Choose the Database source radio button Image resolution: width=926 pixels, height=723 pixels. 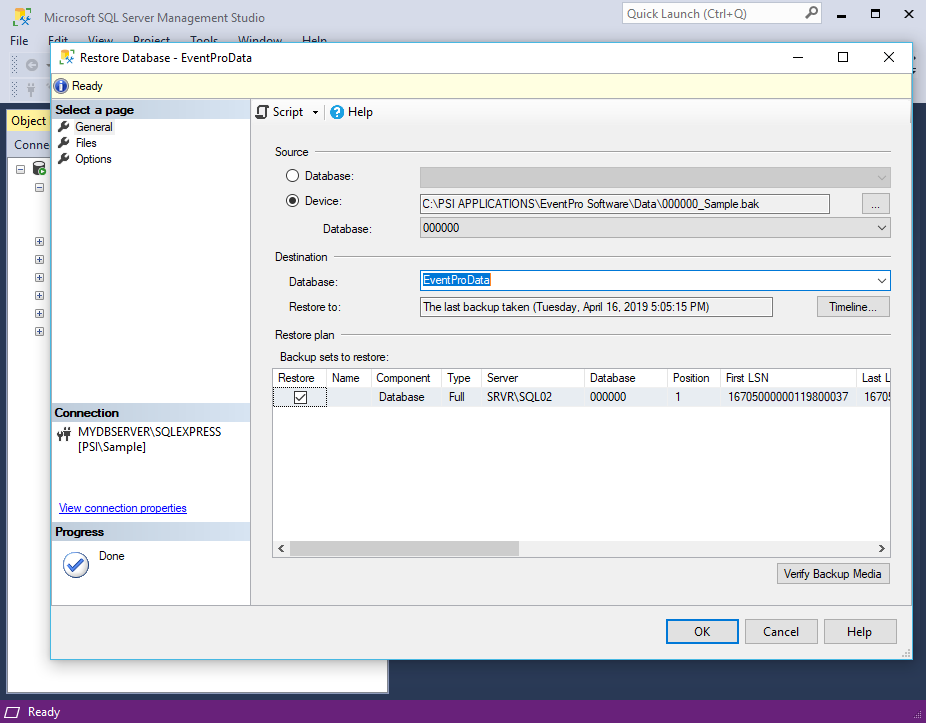(x=292, y=176)
